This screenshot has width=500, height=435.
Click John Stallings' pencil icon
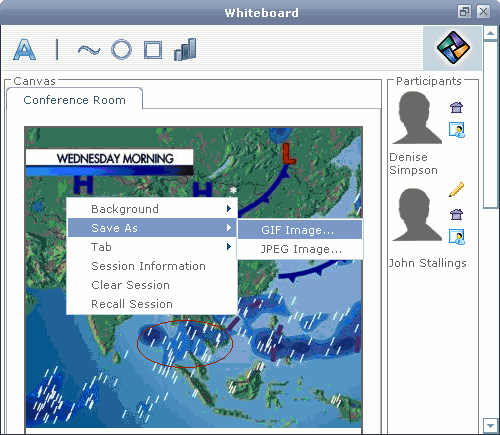(456, 189)
